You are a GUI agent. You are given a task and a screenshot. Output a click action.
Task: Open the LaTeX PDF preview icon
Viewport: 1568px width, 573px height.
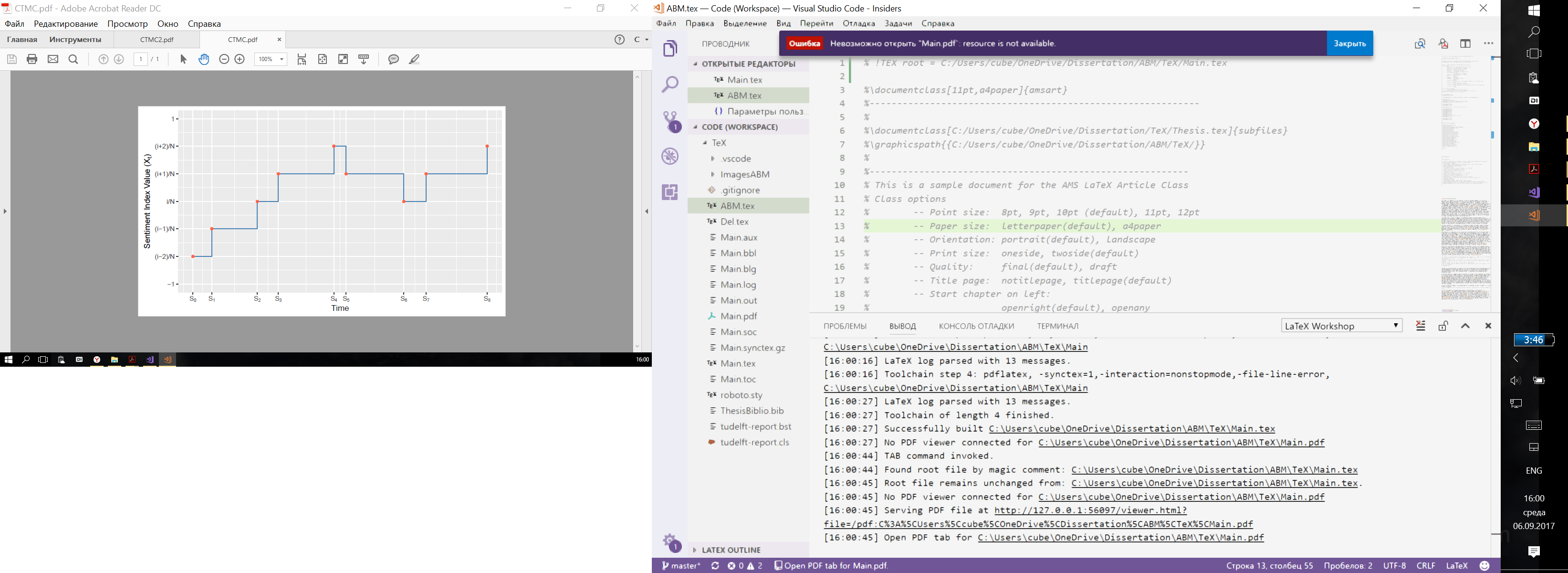coord(1442,44)
